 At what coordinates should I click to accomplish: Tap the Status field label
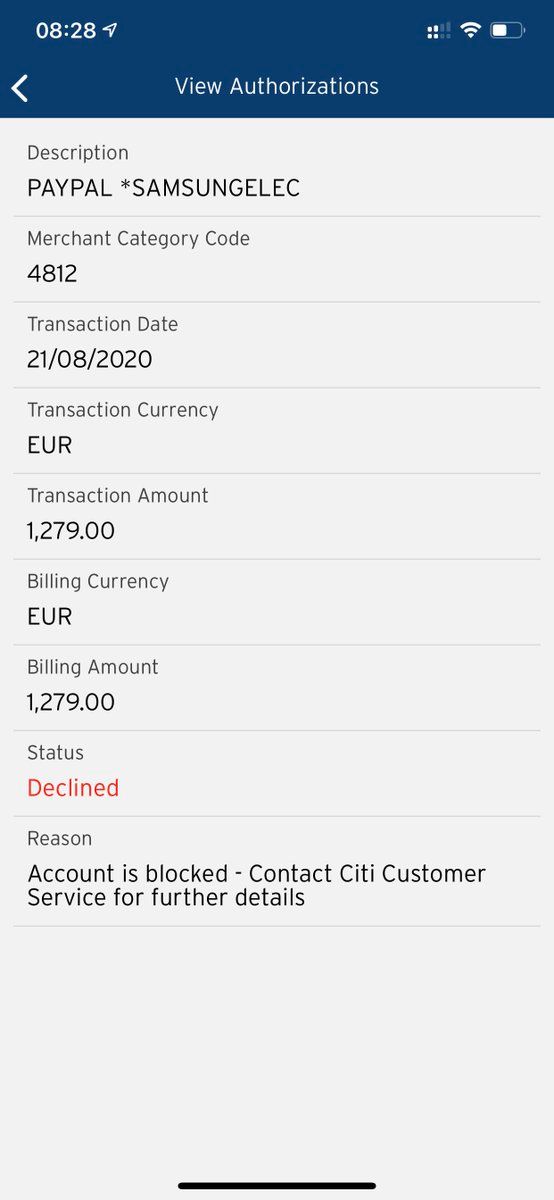tap(55, 753)
